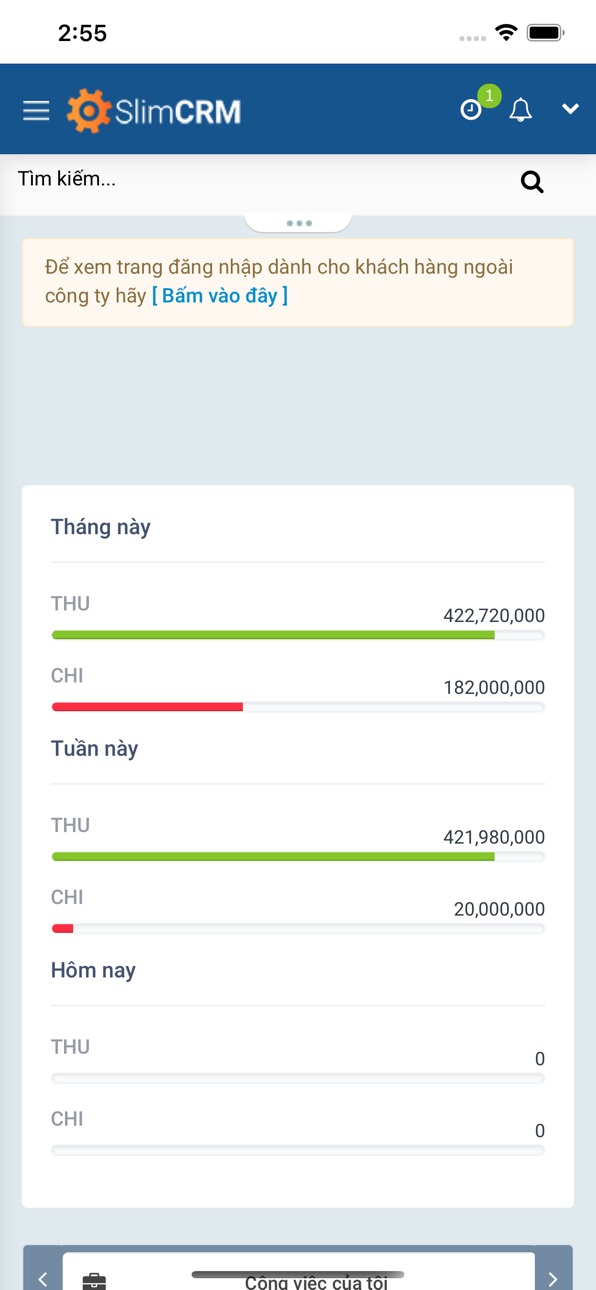Tap the magnifying glass search icon

(532, 182)
